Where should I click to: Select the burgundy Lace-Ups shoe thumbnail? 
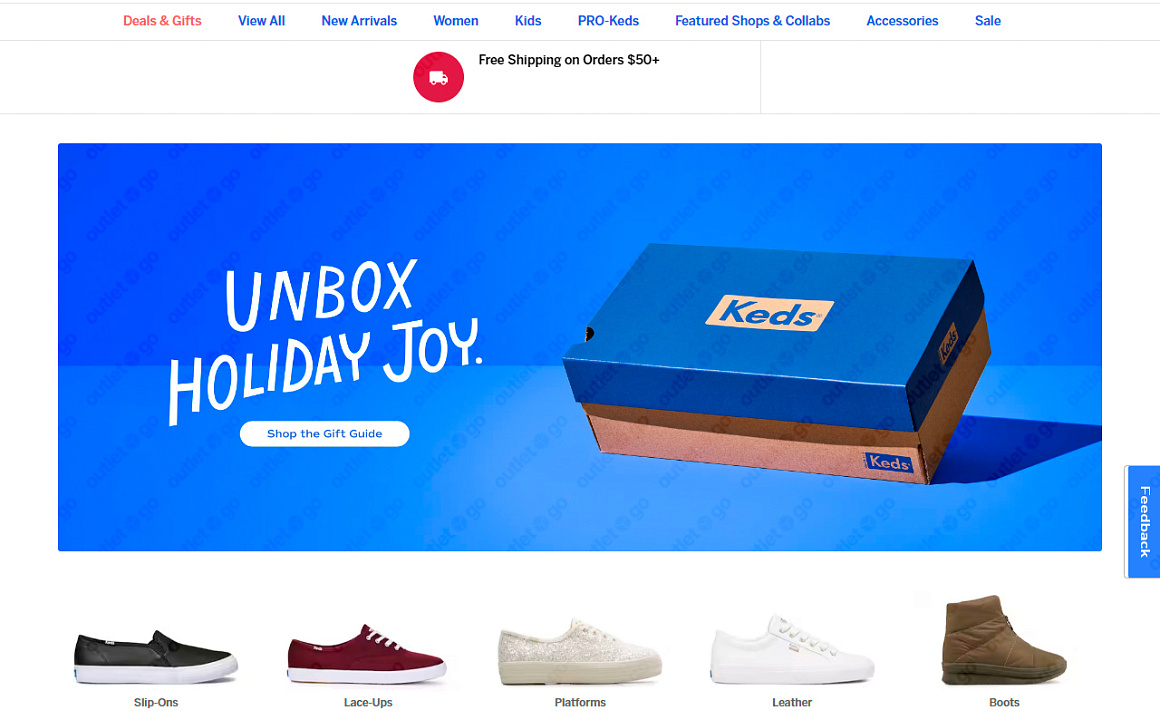click(x=367, y=654)
